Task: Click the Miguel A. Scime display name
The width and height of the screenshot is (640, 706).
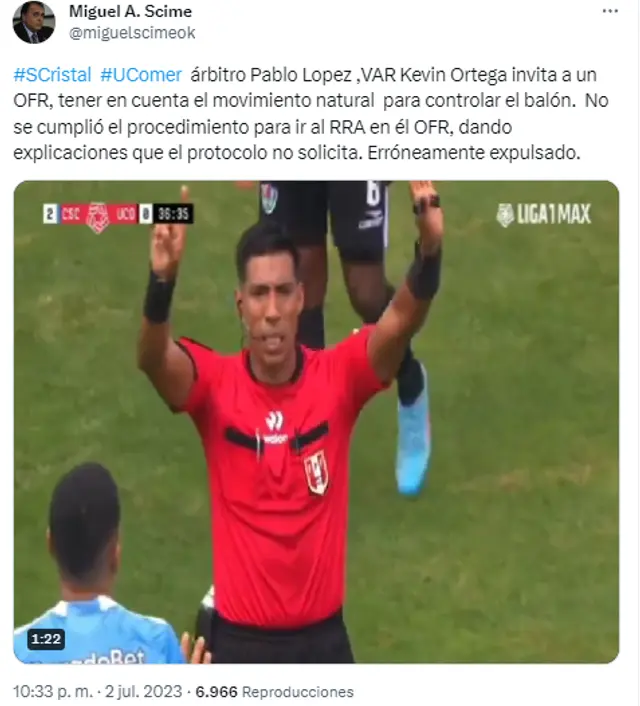Action: point(130,11)
